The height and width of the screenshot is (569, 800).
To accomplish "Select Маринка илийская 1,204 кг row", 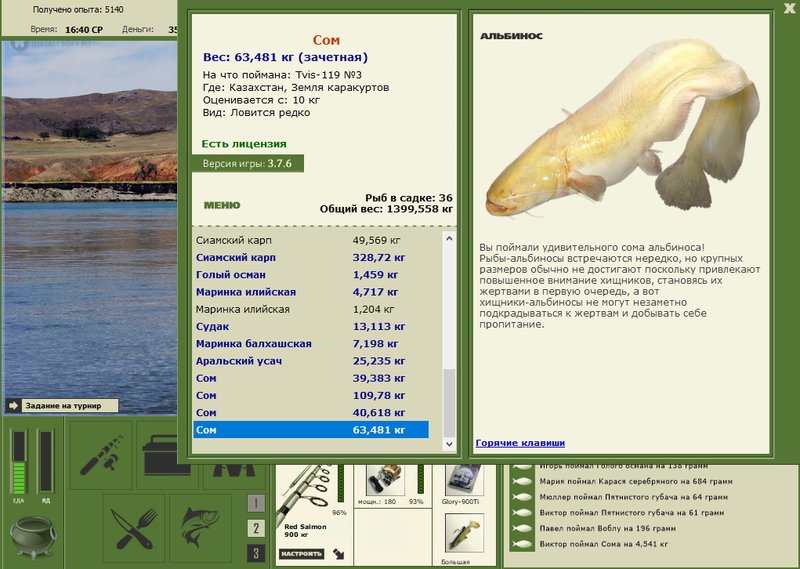I will 311,309.
